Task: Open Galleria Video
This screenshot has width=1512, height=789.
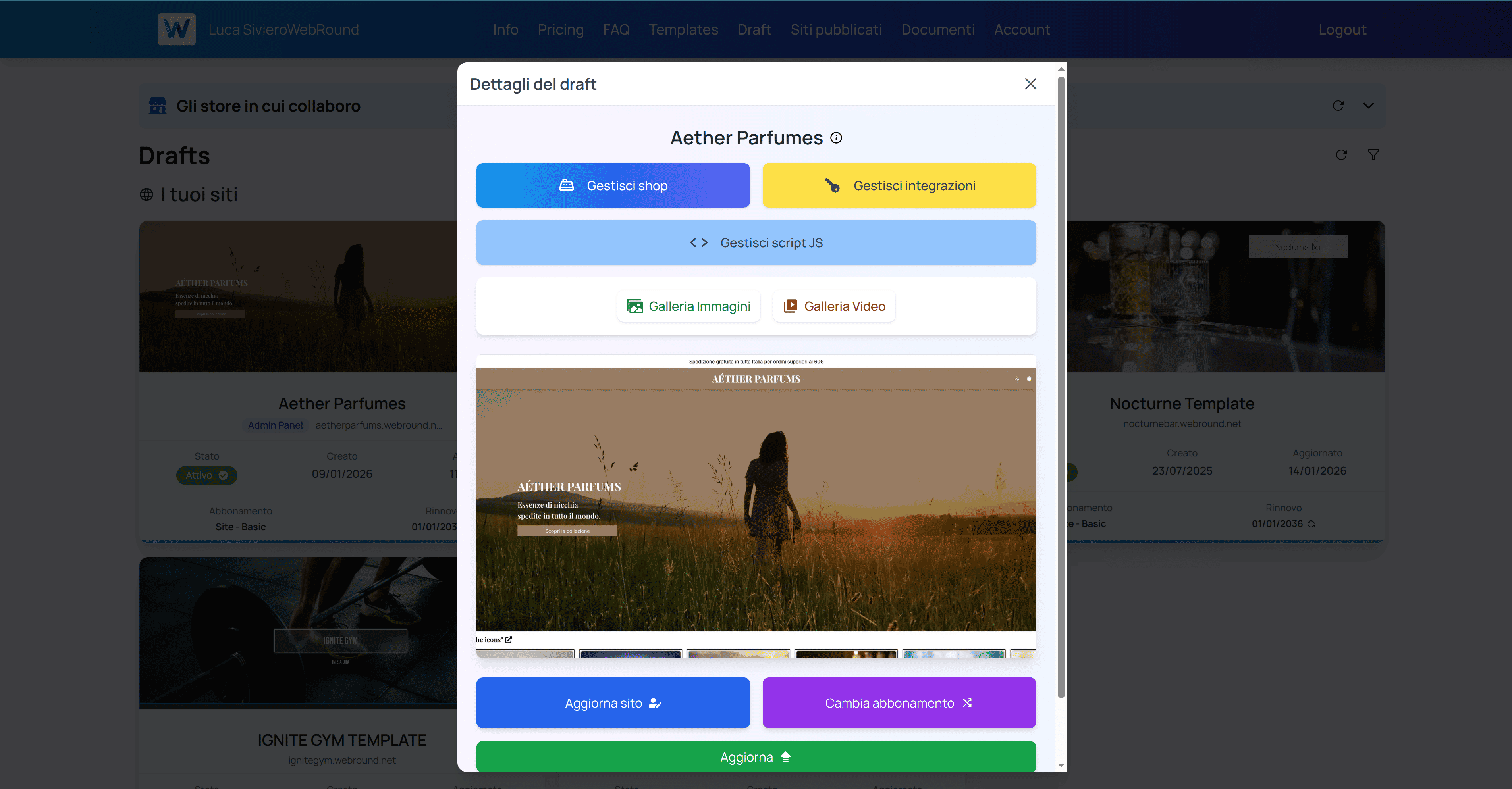Action: tap(833, 306)
